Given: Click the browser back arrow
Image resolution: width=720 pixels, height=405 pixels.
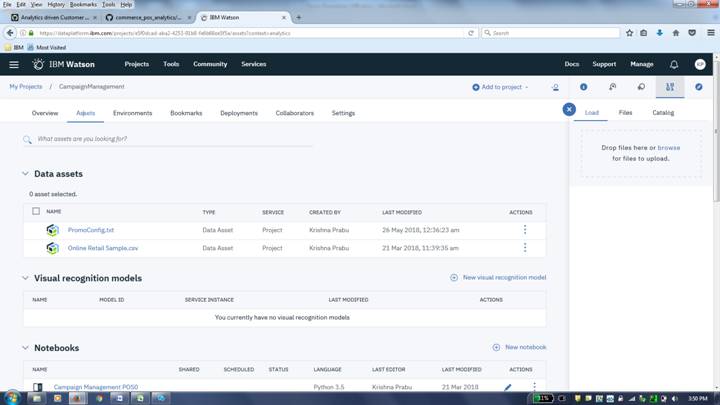Looking at the screenshot, I should 10,33.
